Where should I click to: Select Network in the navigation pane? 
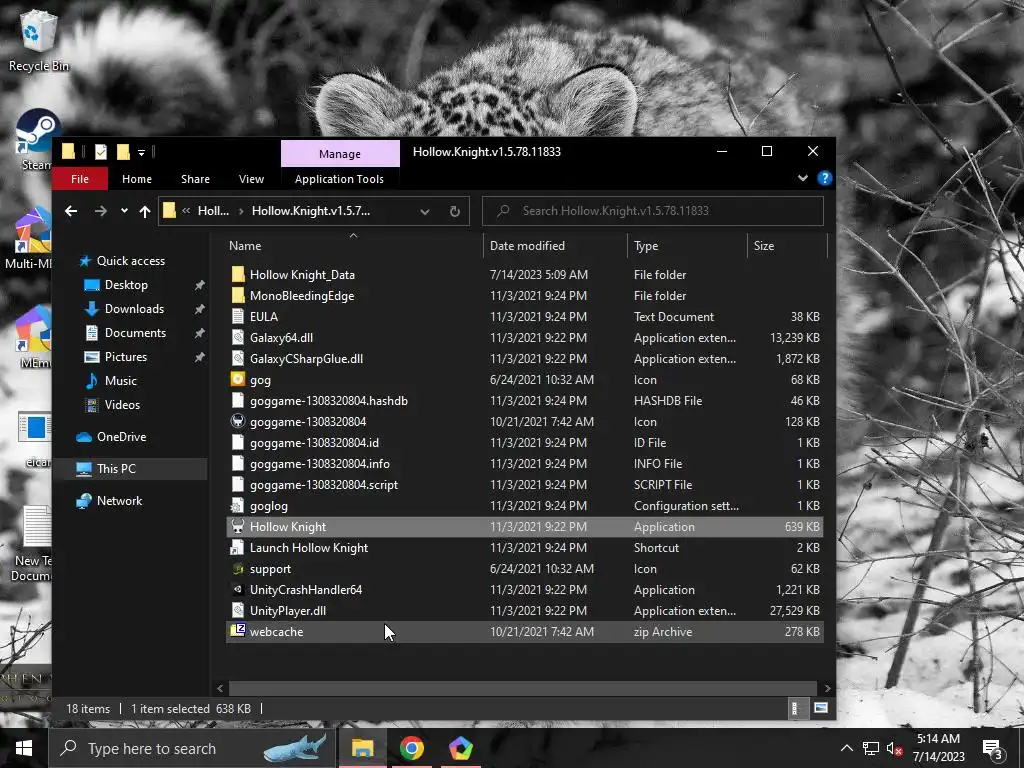click(119, 501)
